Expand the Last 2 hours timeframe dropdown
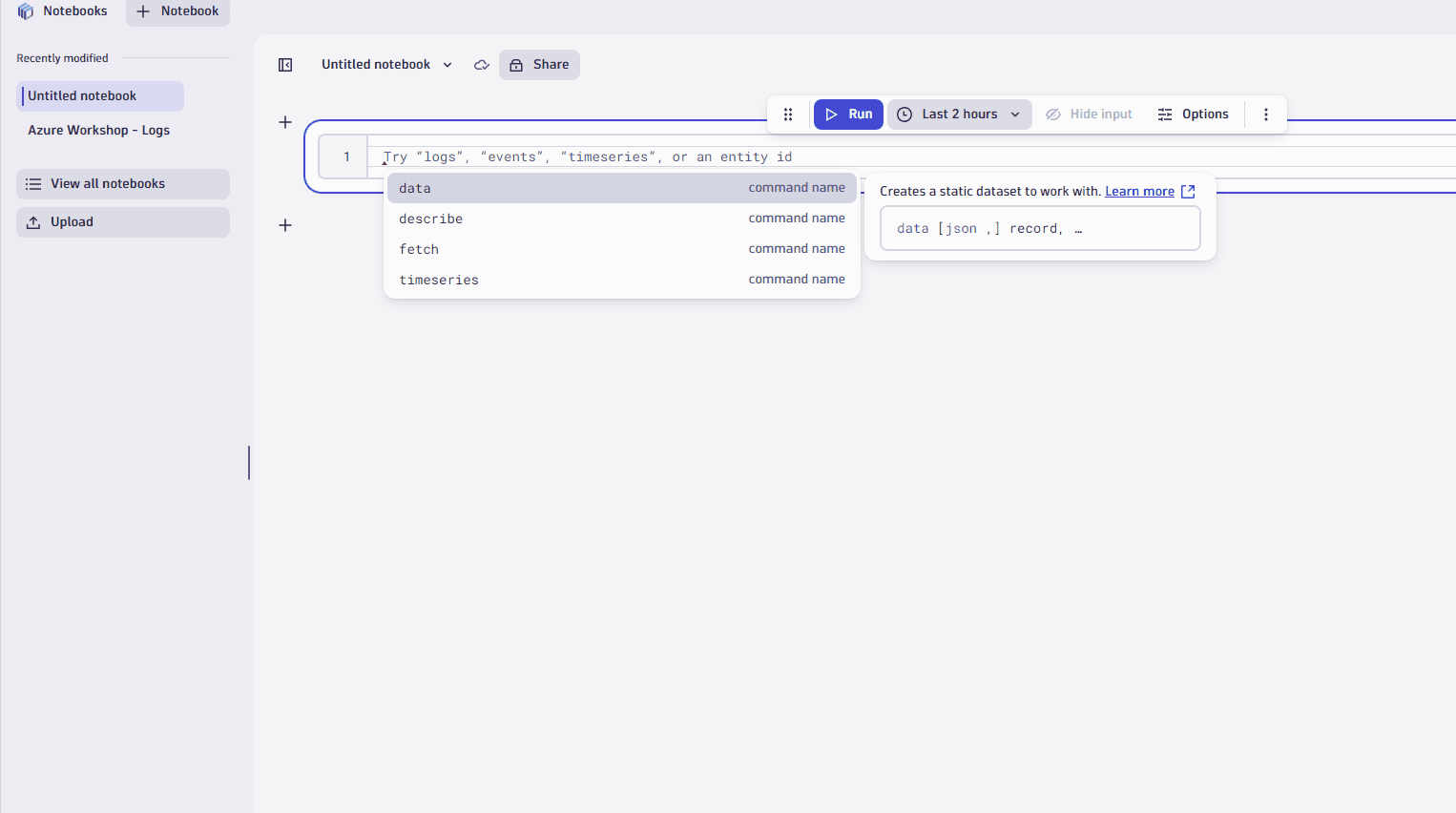The width and height of the screenshot is (1456, 813). click(x=960, y=115)
